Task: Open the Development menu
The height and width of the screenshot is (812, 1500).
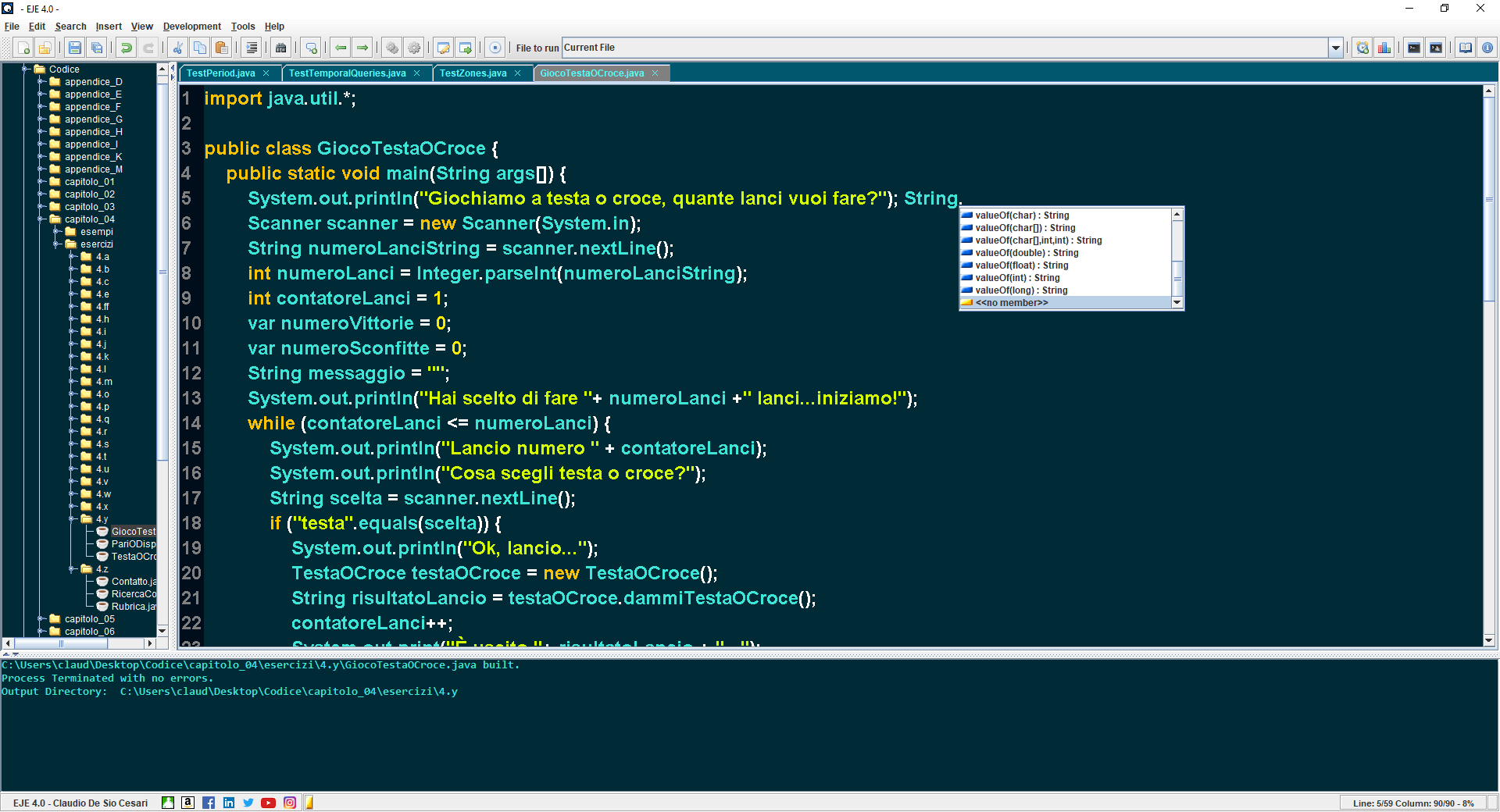Action: point(191,27)
